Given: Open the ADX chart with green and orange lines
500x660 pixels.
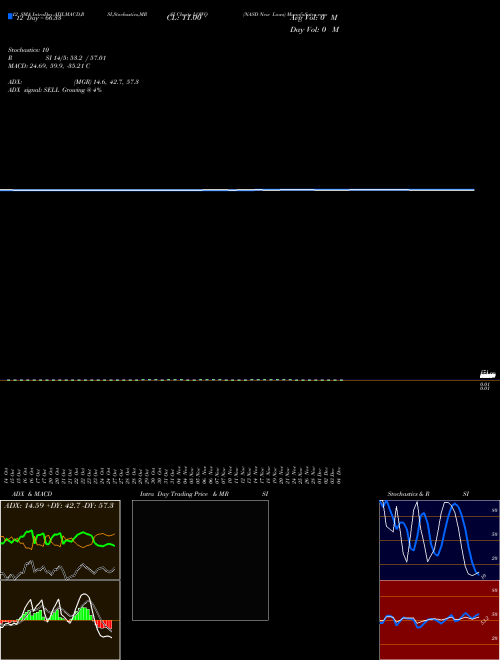Looking at the screenshot, I should (x=60, y=540).
